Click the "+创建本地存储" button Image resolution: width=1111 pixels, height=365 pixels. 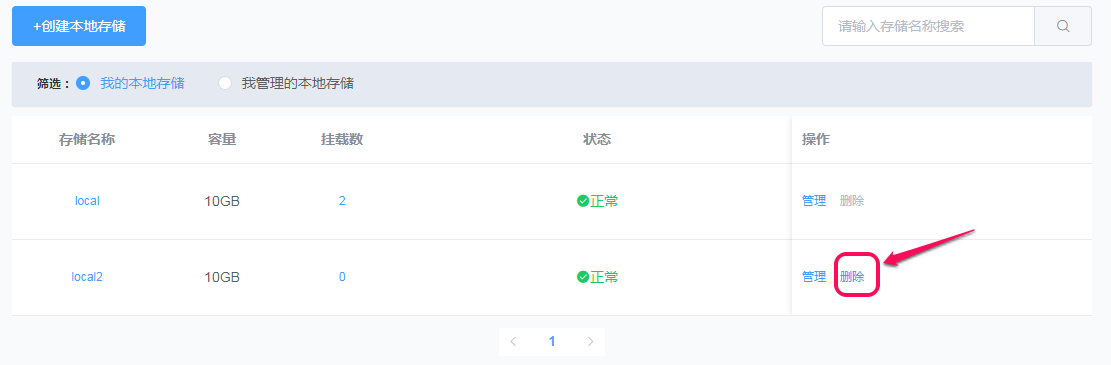(x=79, y=26)
